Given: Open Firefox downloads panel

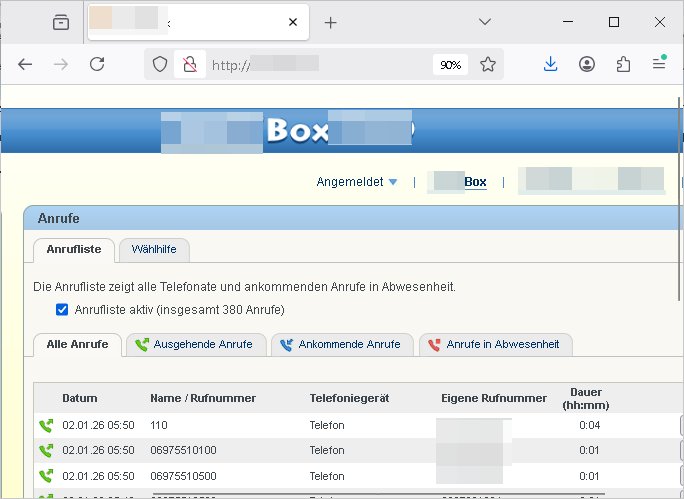Looking at the screenshot, I should pos(550,64).
